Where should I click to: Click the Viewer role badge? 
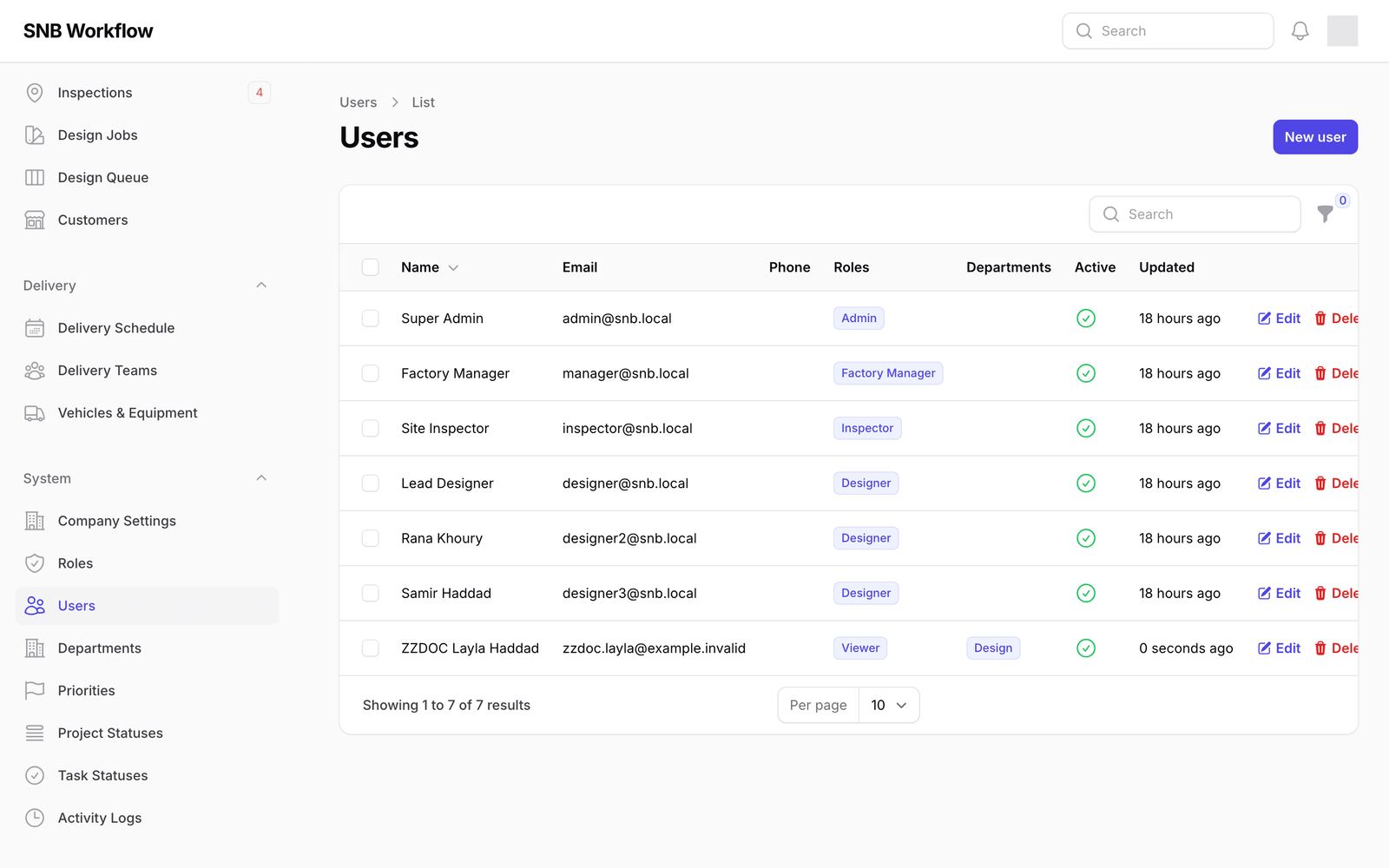860,648
